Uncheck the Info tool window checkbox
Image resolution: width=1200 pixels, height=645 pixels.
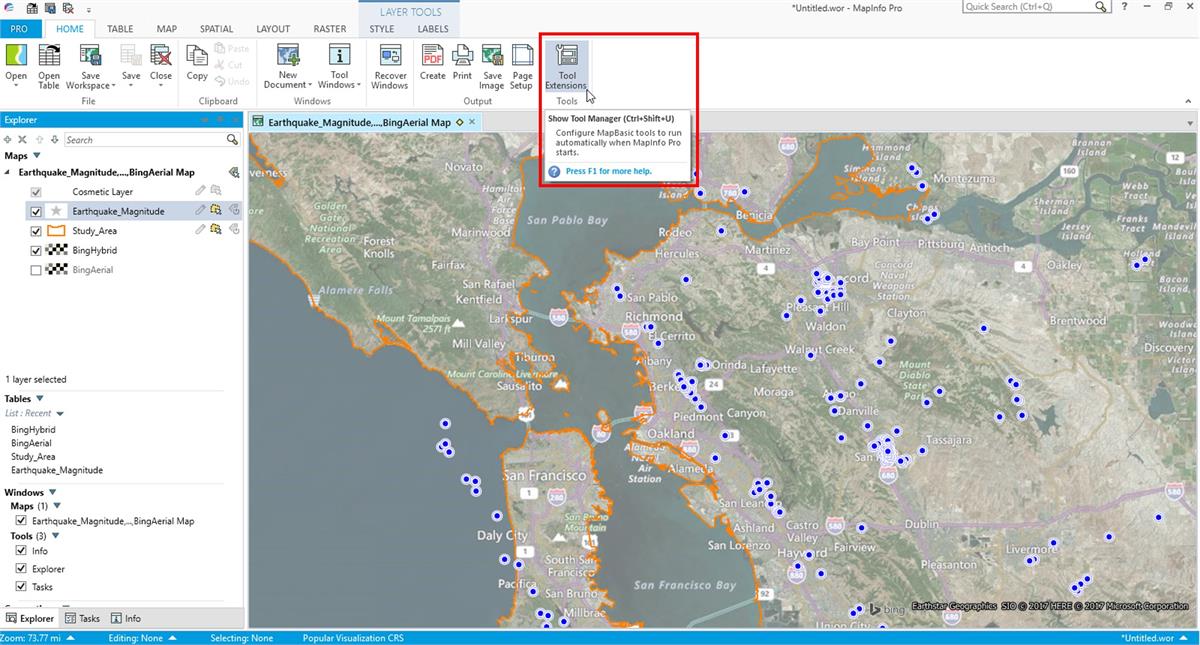[x=22, y=551]
